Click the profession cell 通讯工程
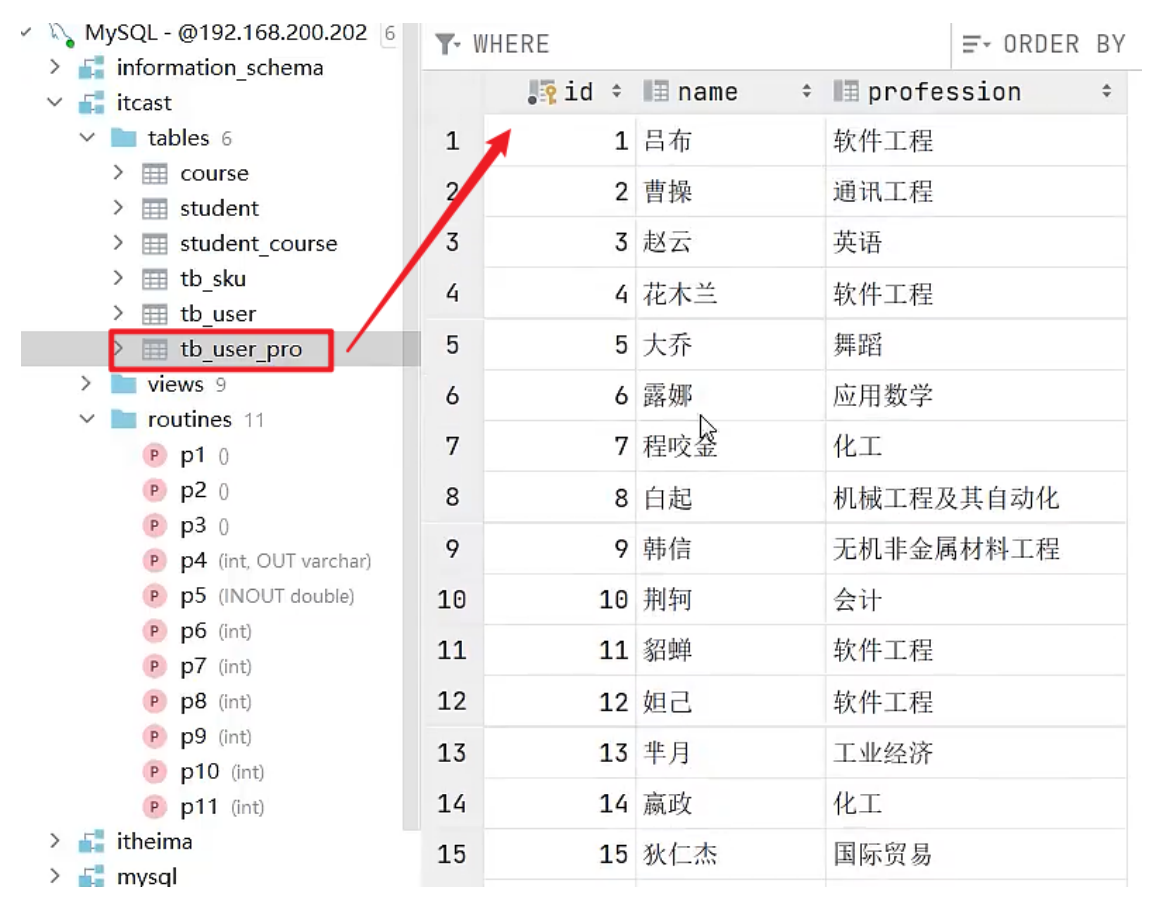Screen dimensions: 1166x904 [976, 192]
